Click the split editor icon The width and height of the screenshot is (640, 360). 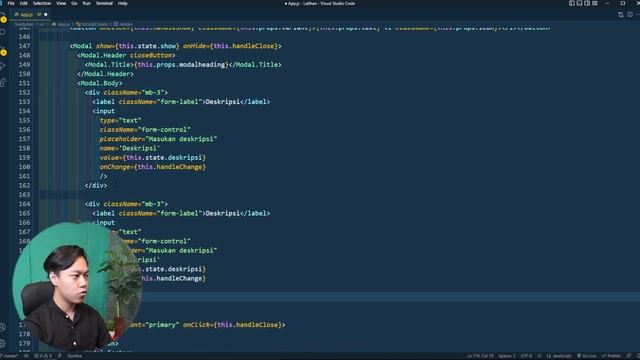click(630, 15)
